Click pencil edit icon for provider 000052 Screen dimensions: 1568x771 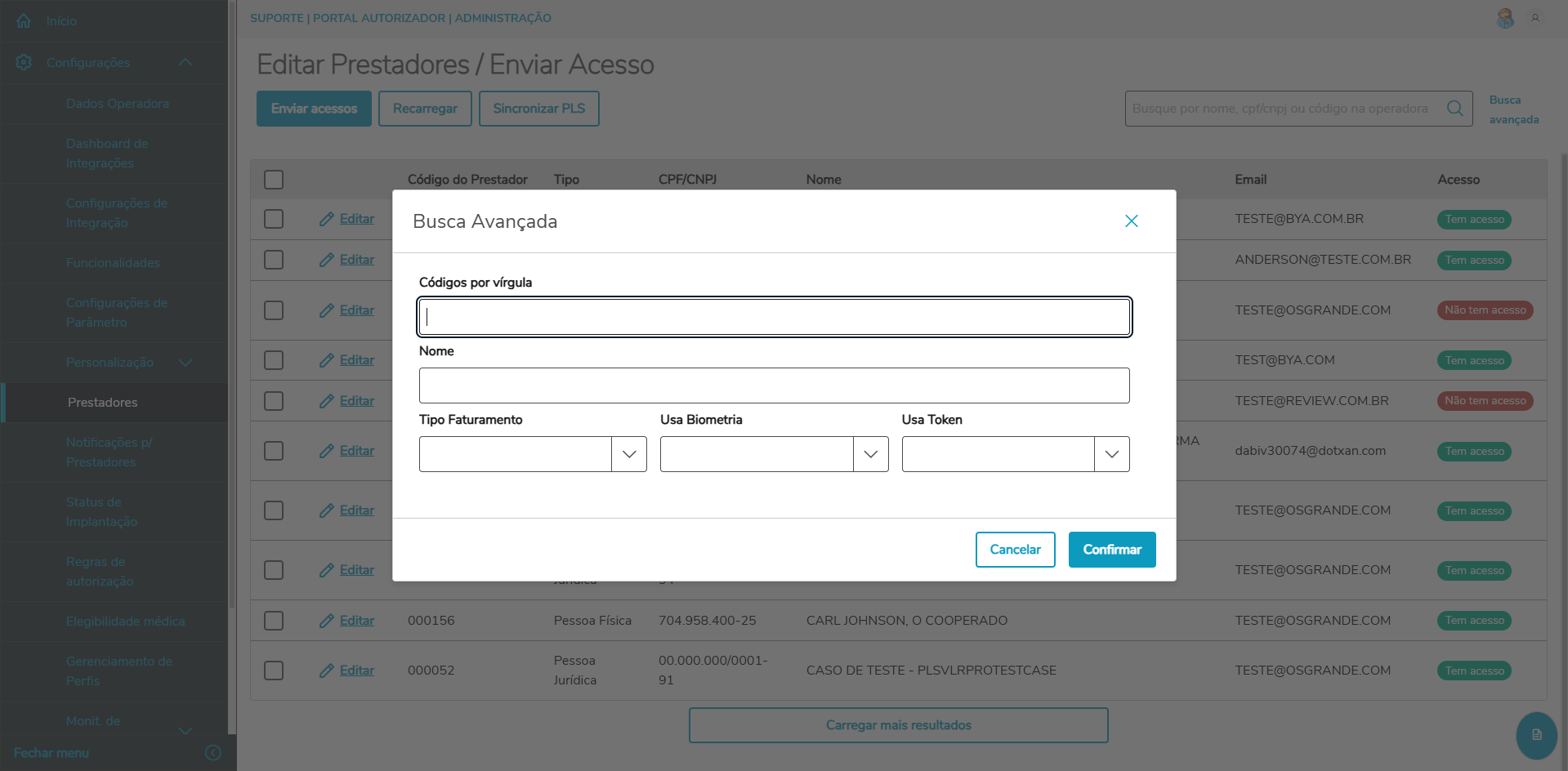(x=327, y=671)
